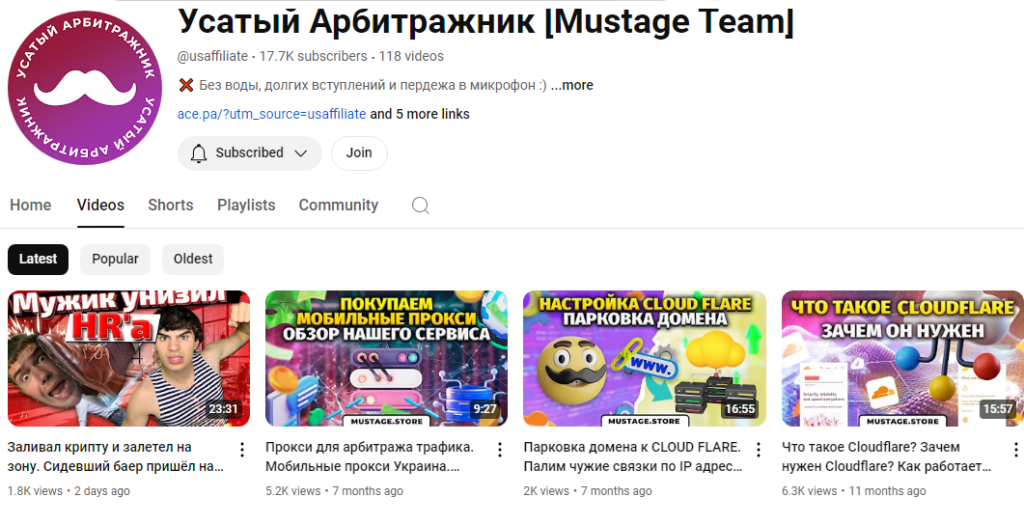Click the 23:31 duration badge
1024x525 pixels.
223,409
